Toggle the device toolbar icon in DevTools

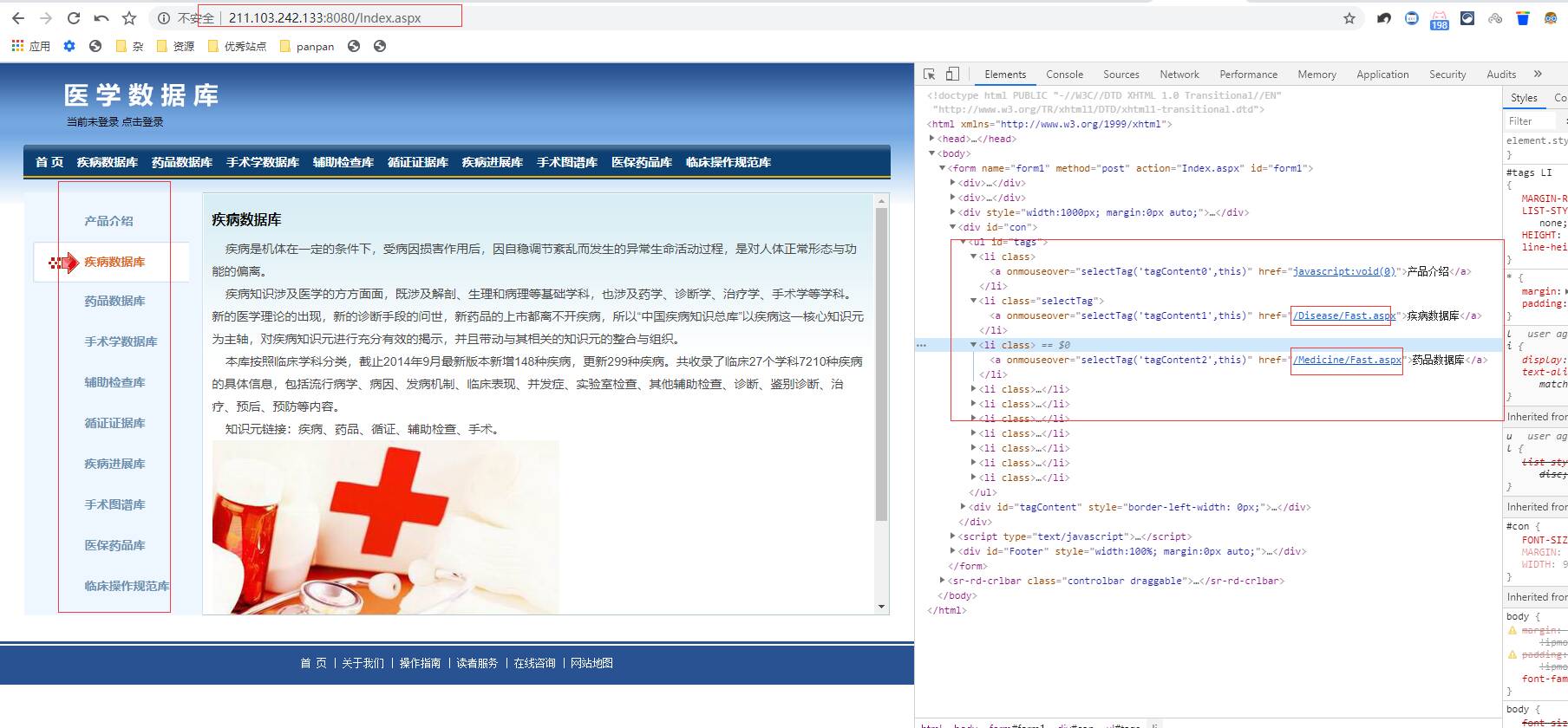pyautogui.click(x=952, y=75)
